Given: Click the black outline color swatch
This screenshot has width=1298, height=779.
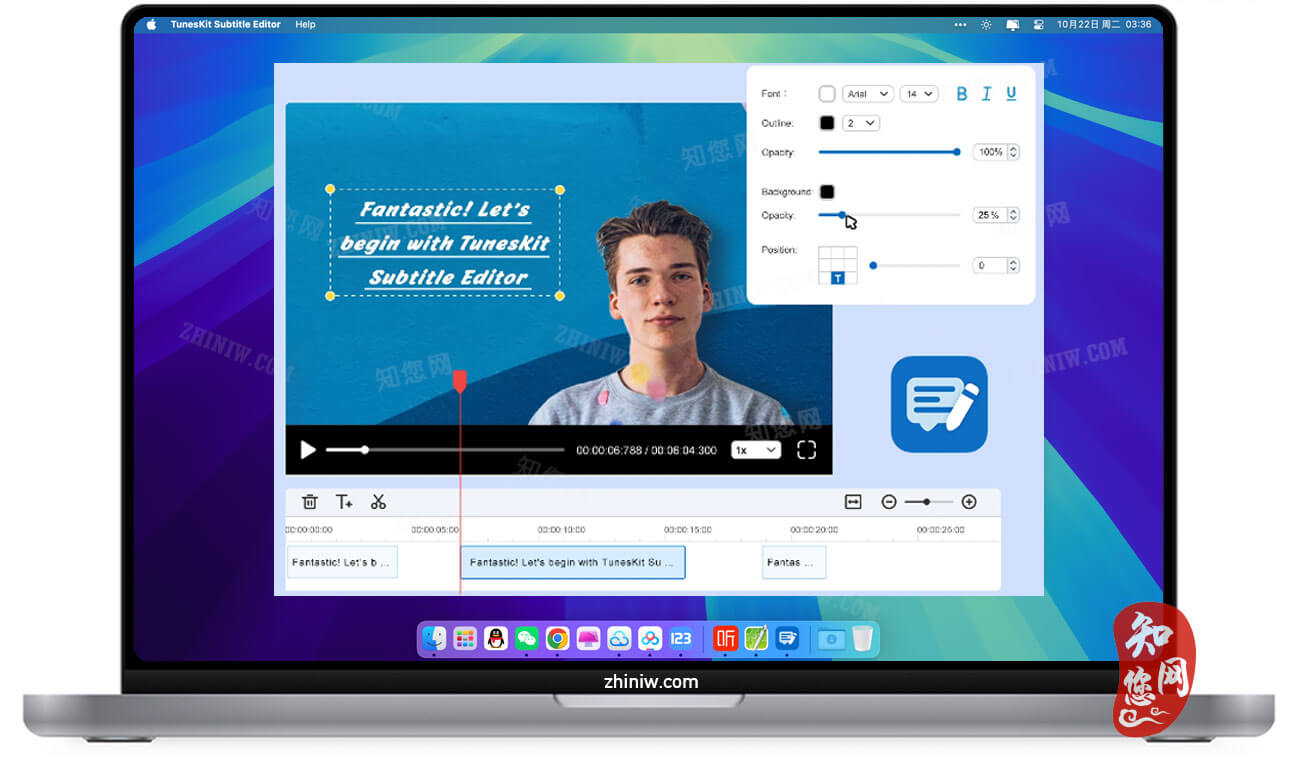Looking at the screenshot, I should click(827, 123).
